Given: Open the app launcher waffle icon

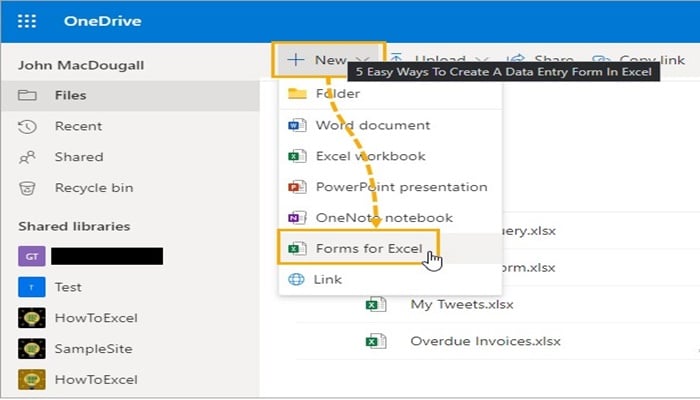Looking at the screenshot, I should pos(27,21).
